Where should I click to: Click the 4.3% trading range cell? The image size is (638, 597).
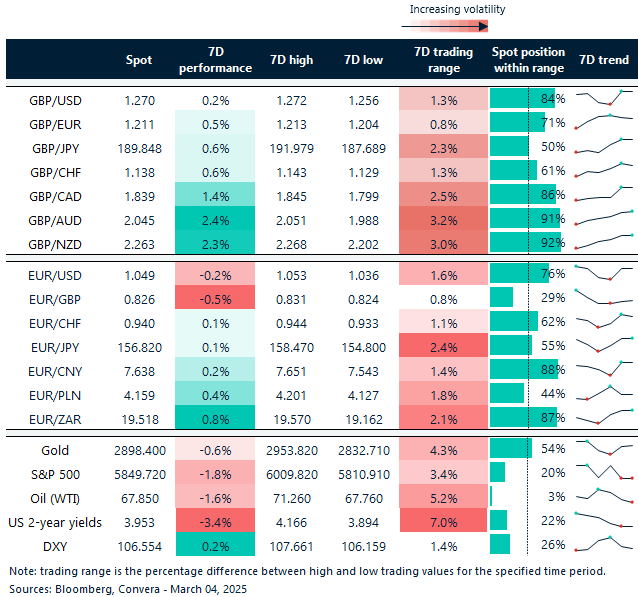(444, 448)
